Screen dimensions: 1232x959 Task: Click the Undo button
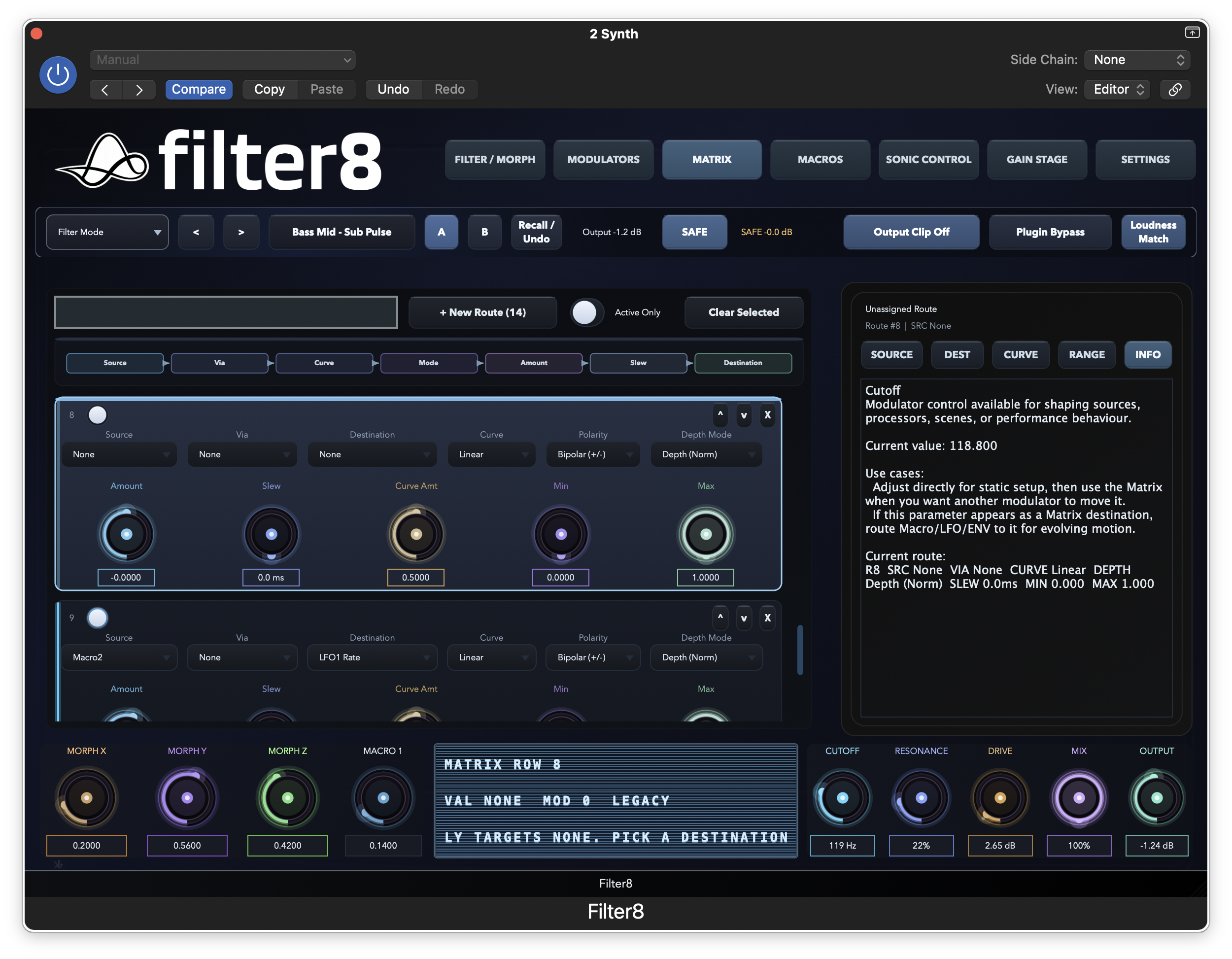(x=393, y=90)
